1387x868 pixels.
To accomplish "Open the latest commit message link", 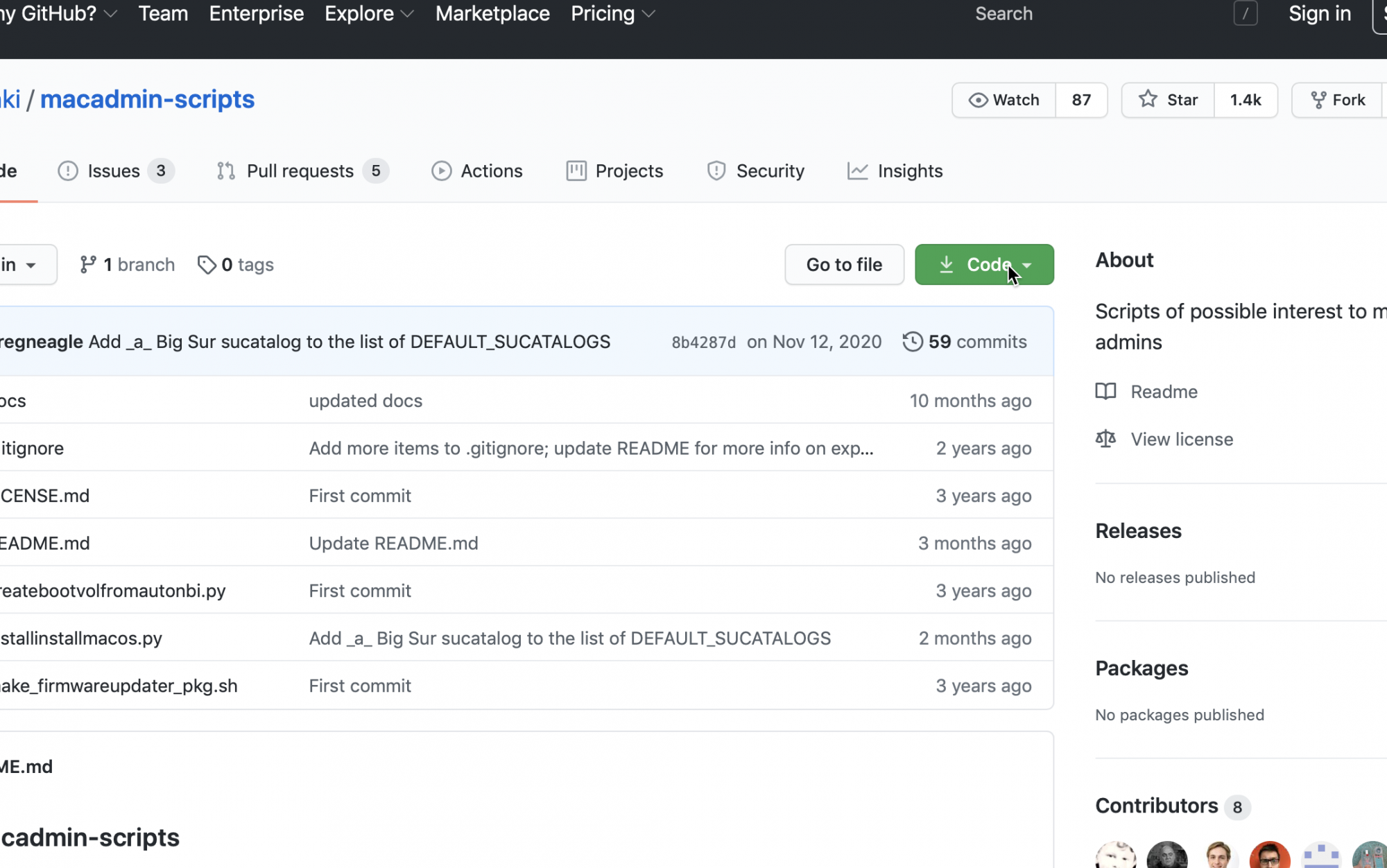I will [x=350, y=342].
